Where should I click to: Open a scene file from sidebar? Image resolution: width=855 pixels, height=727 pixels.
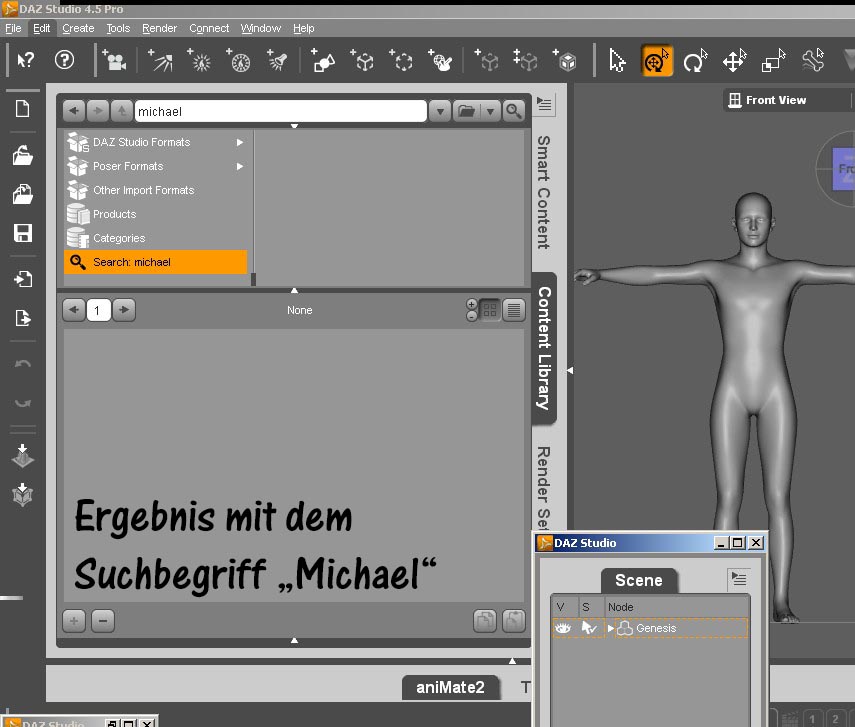click(x=22, y=155)
